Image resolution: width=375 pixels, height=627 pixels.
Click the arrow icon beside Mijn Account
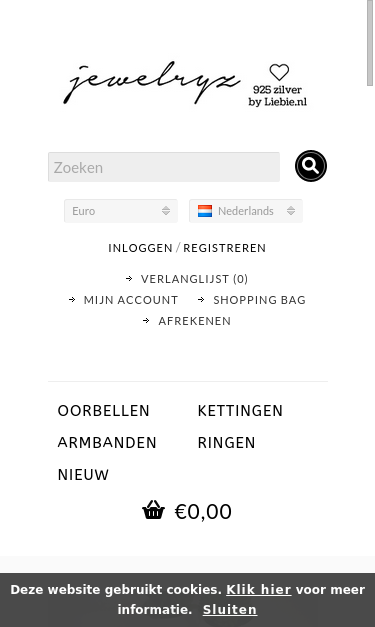[72, 300]
